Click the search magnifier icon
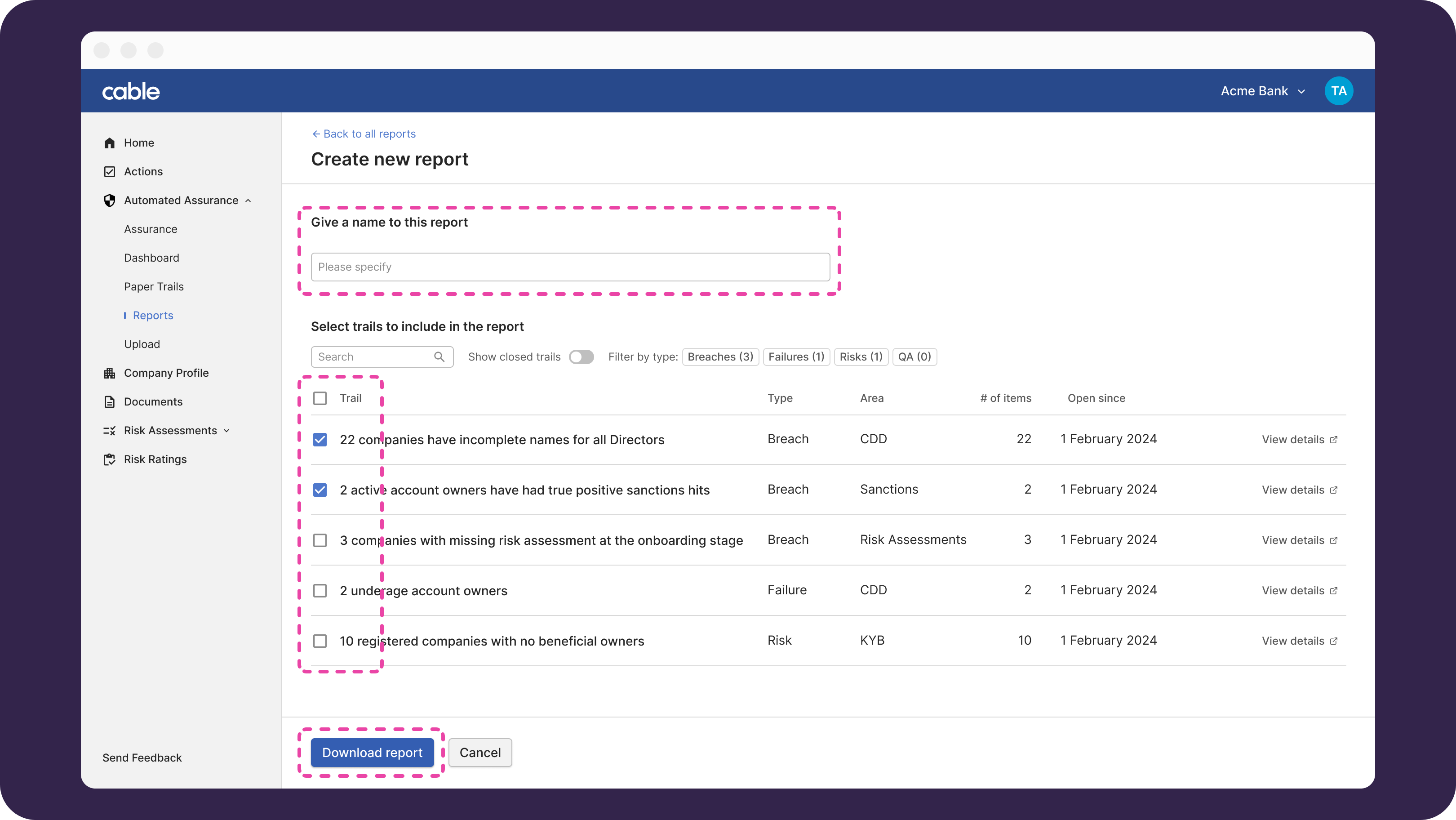The height and width of the screenshot is (820, 1456). [x=439, y=357]
